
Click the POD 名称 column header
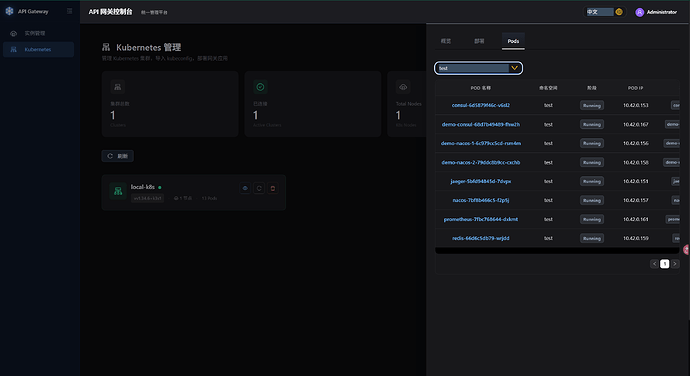click(x=481, y=88)
